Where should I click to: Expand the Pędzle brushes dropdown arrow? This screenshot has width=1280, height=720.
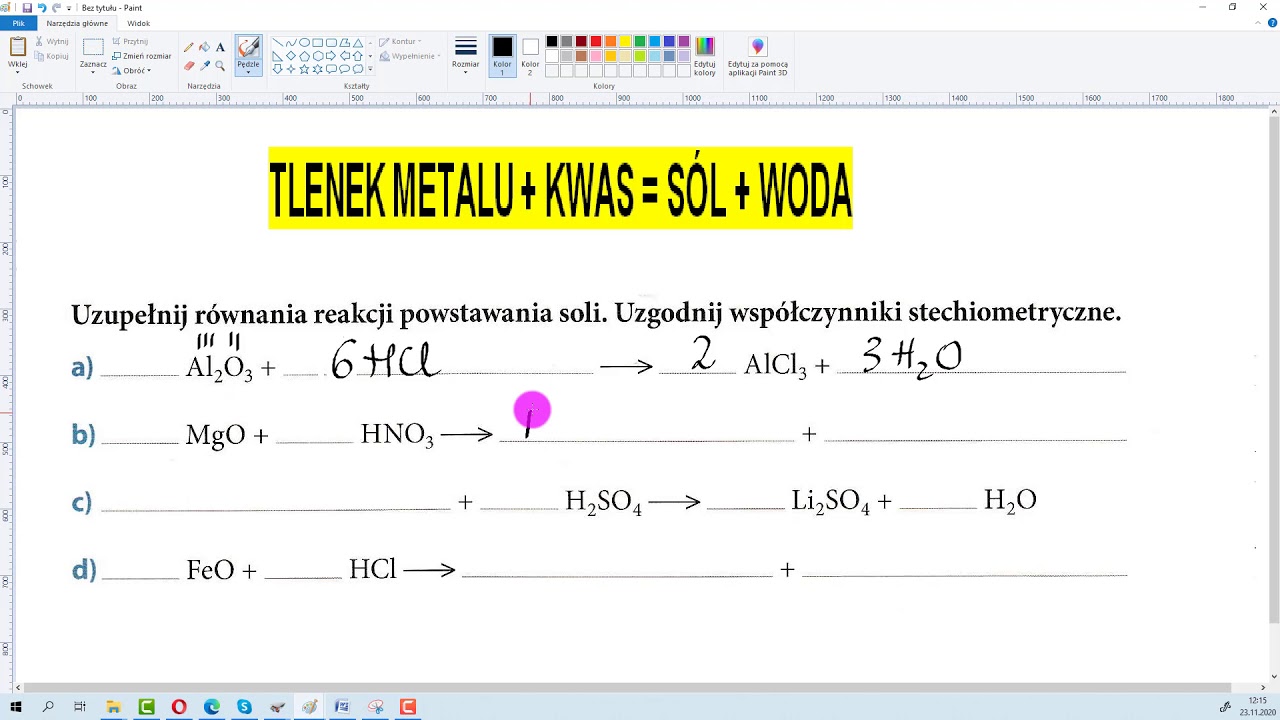coord(248,70)
